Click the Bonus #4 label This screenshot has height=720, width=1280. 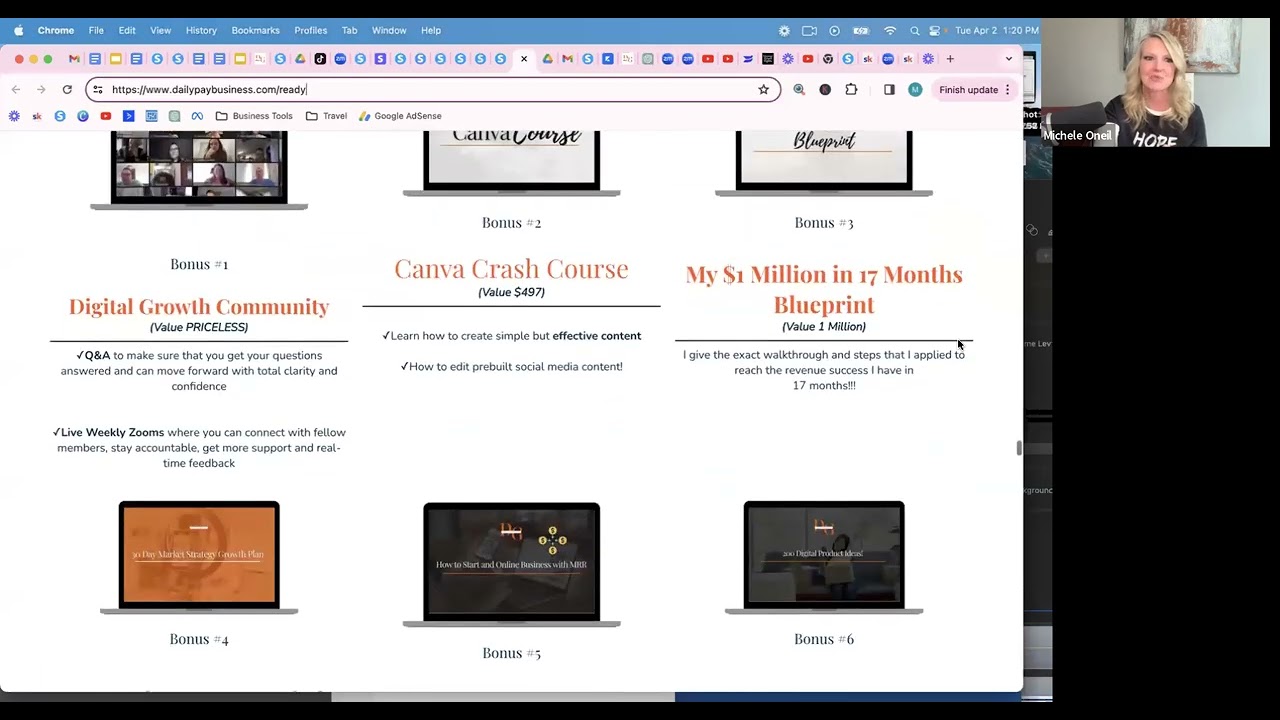(x=199, y=639)
